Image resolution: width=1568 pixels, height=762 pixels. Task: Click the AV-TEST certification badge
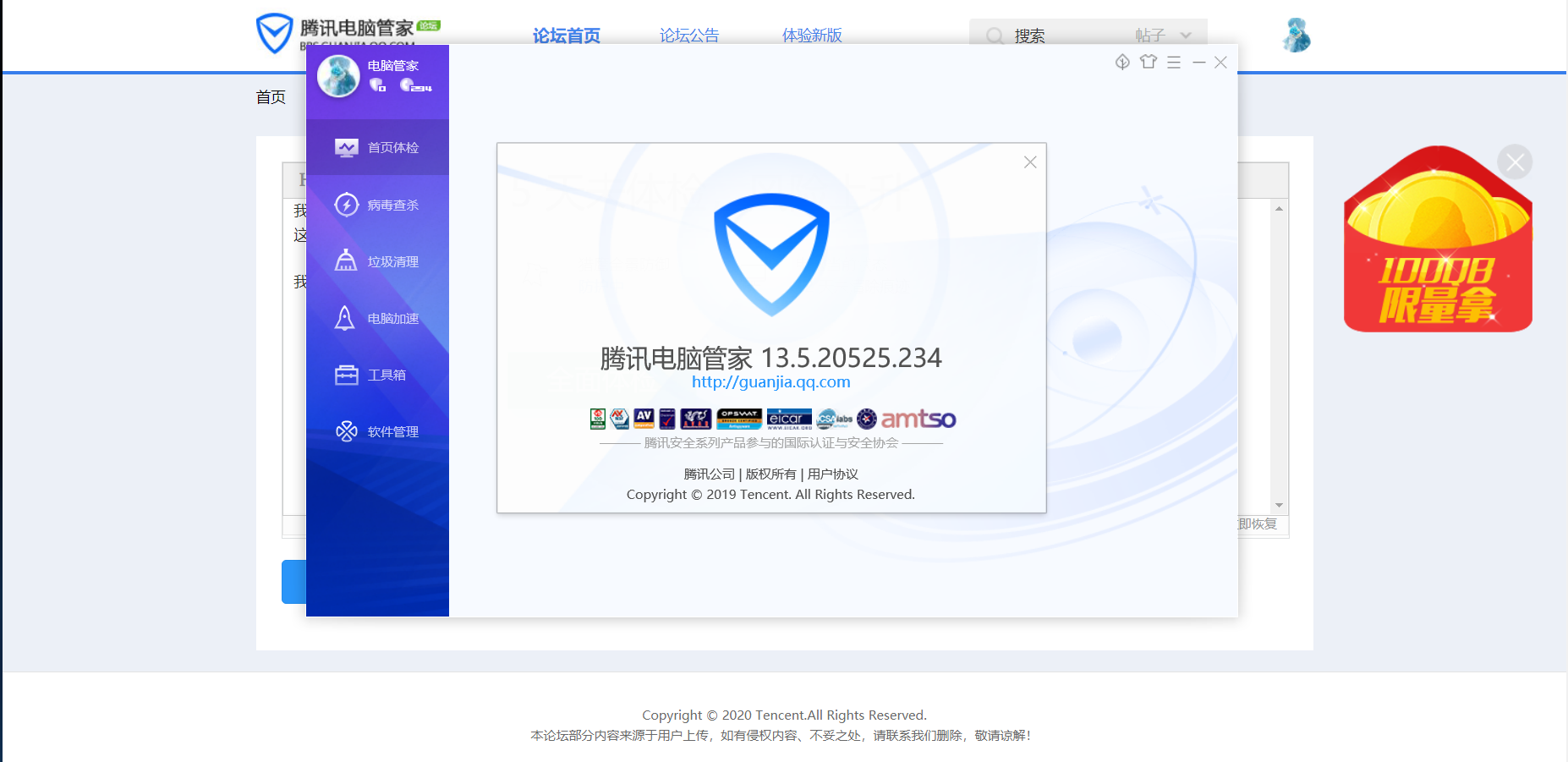620,419
